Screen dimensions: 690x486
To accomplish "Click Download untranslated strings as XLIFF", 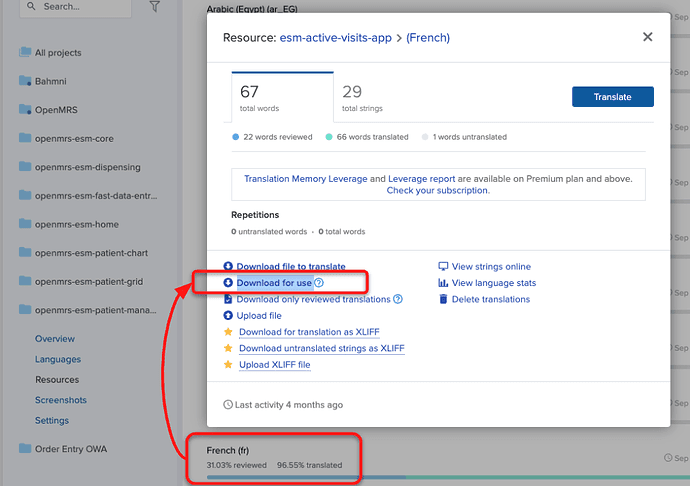I will tap(322, 348).
